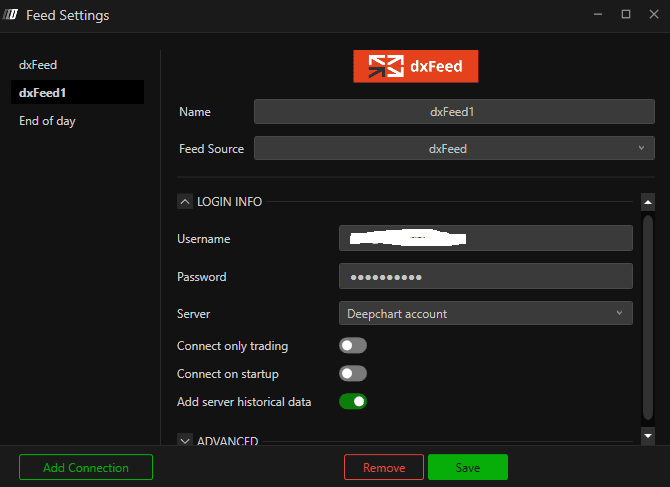The height and width of the screenshot is (487, 670).
Task: Click the Server label
Action: tap(194, 314)
